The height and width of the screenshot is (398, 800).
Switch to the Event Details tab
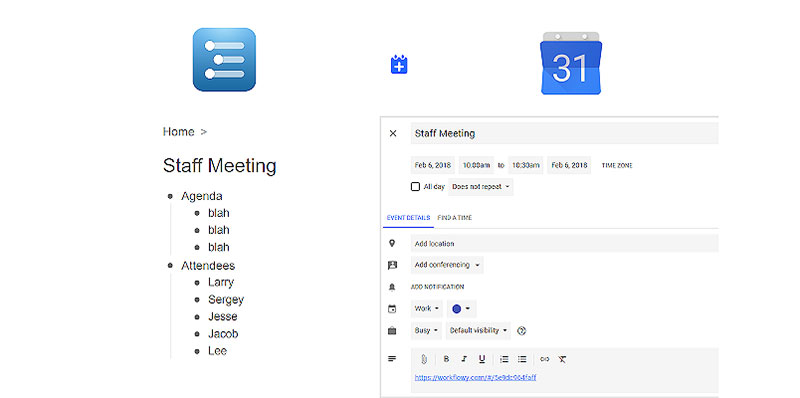click(x=408, y=218)
